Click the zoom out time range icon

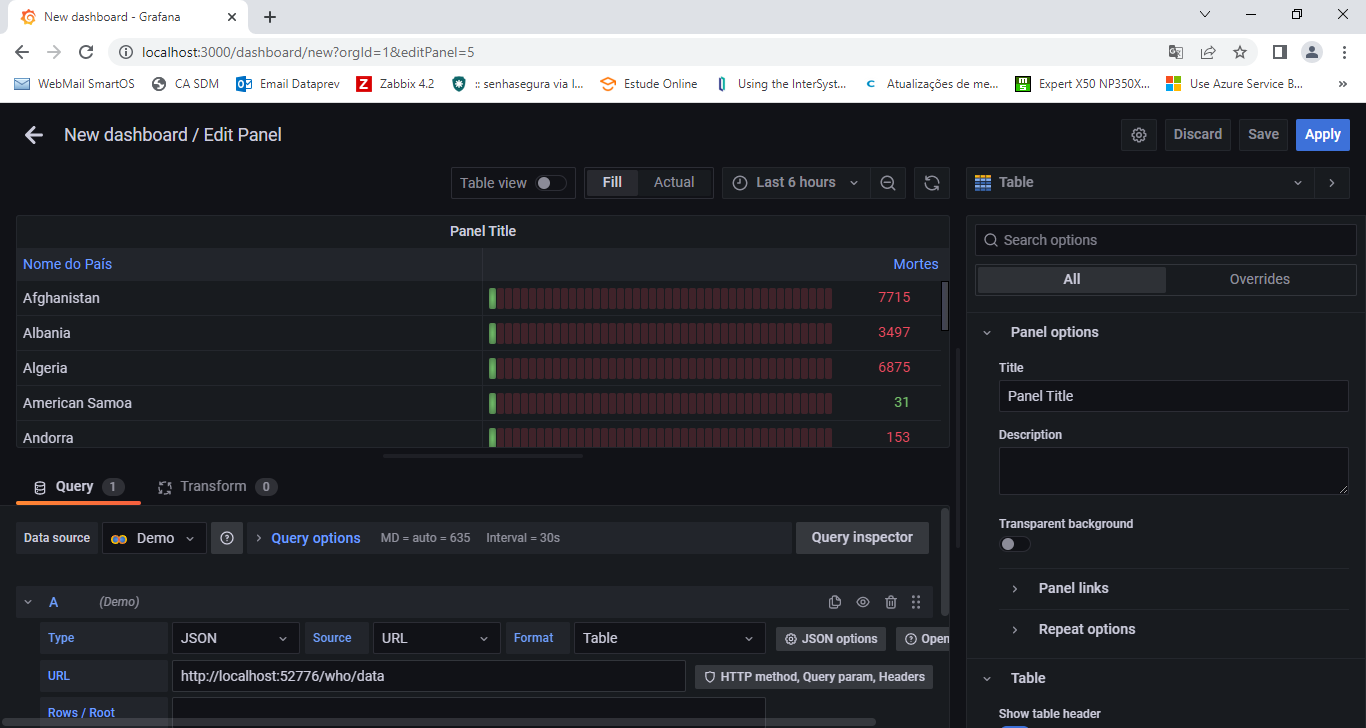pyautogui.click(x=887, y=183)
